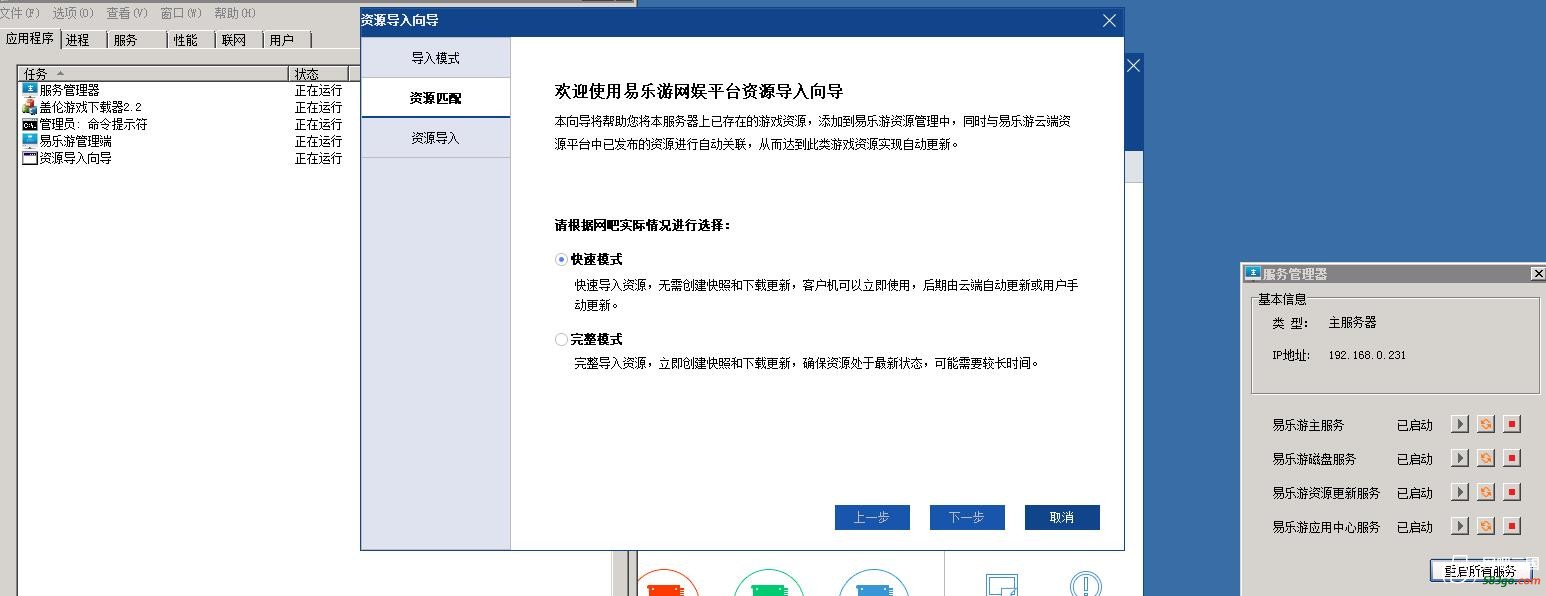Click the 下一步 button

967,517
